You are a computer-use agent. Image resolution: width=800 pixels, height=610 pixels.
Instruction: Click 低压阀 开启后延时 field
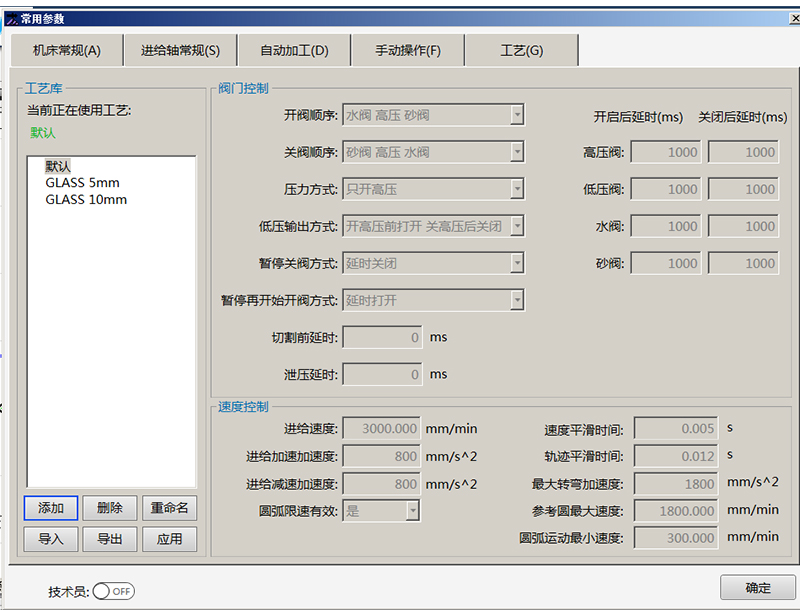[666, 189]
